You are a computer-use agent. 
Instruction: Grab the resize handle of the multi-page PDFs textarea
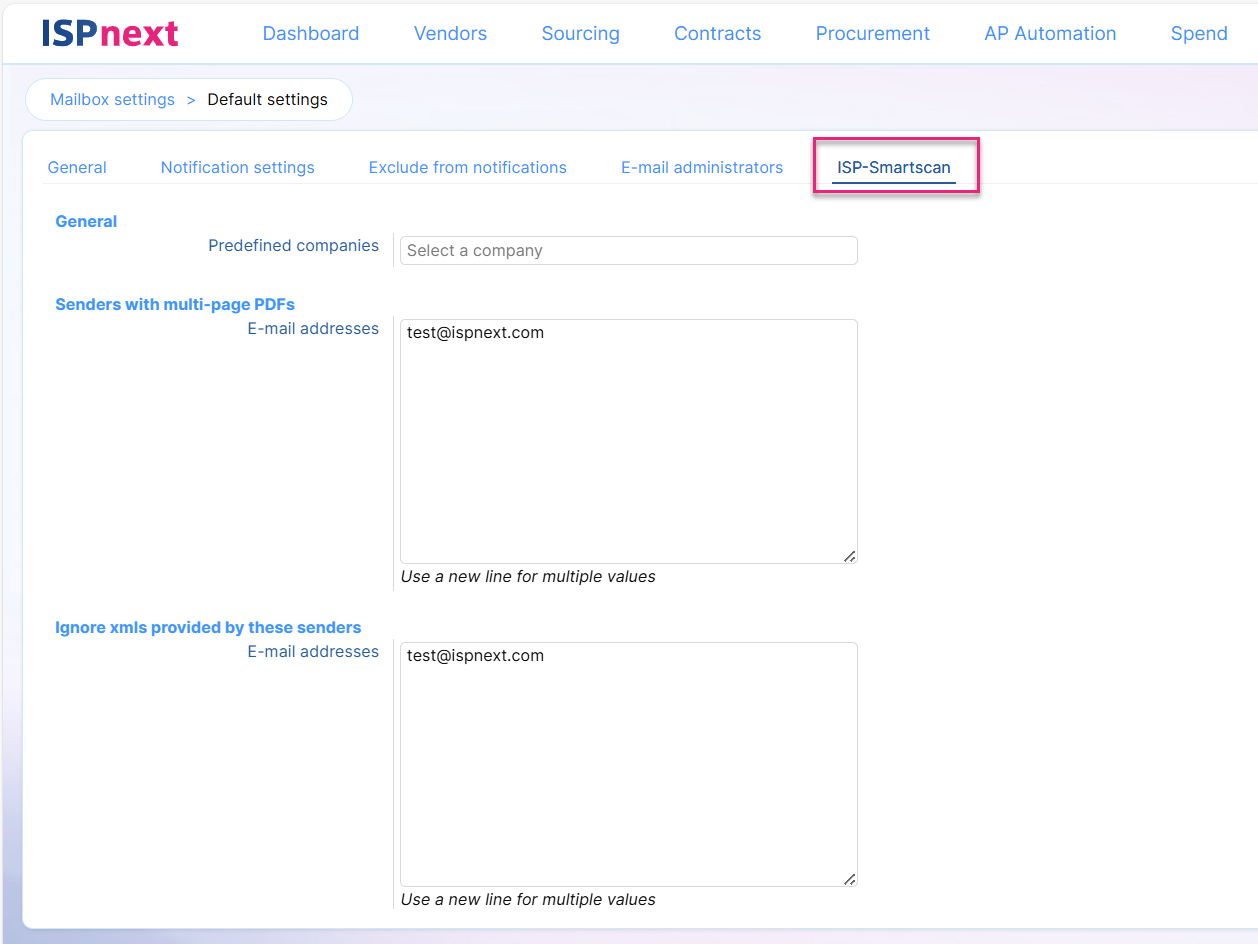849,556
